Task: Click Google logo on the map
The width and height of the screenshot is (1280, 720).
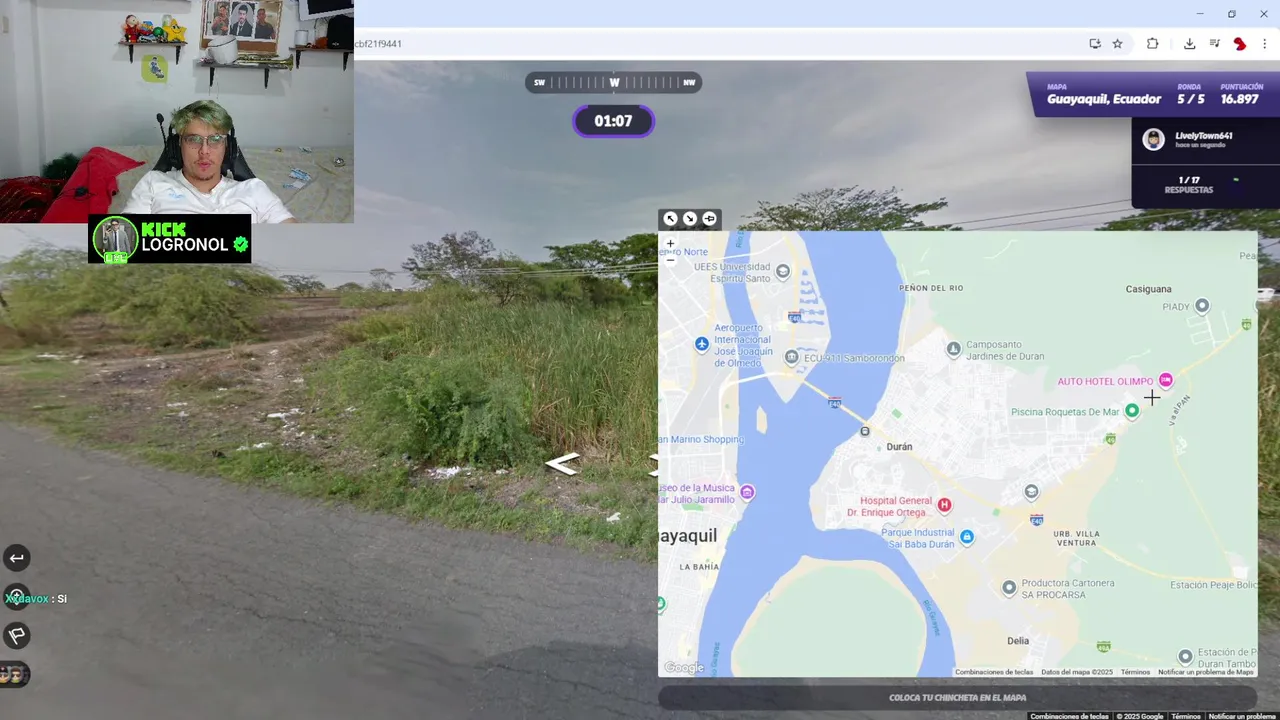Action: click(685, 668)
